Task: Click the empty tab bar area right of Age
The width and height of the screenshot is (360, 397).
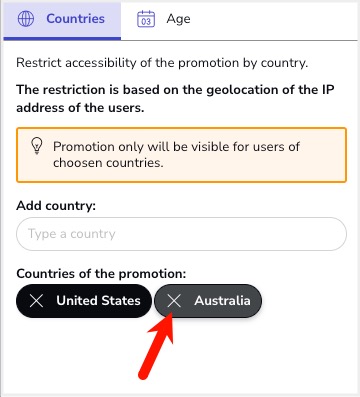Action: point(277,20)
